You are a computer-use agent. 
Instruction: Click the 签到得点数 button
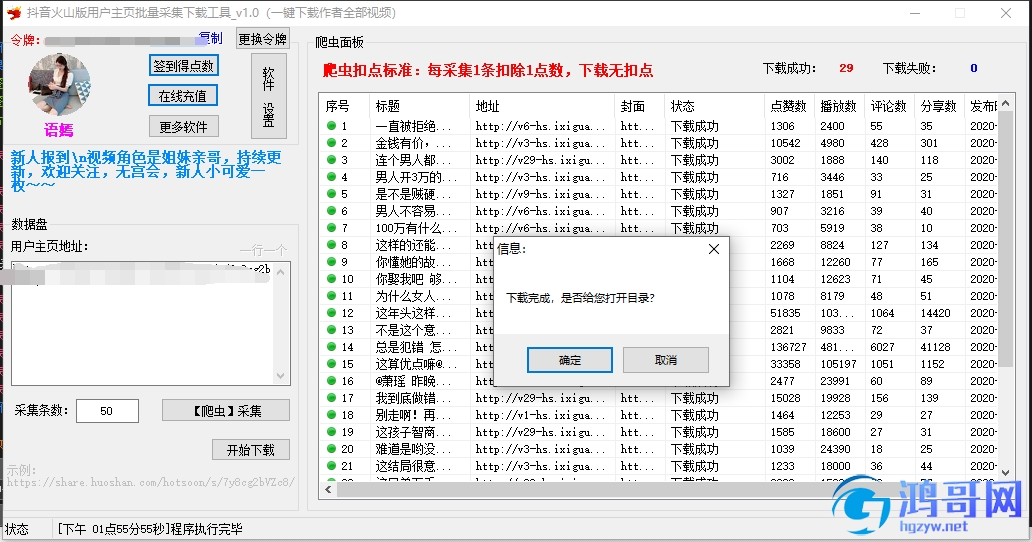coord(184,66)
